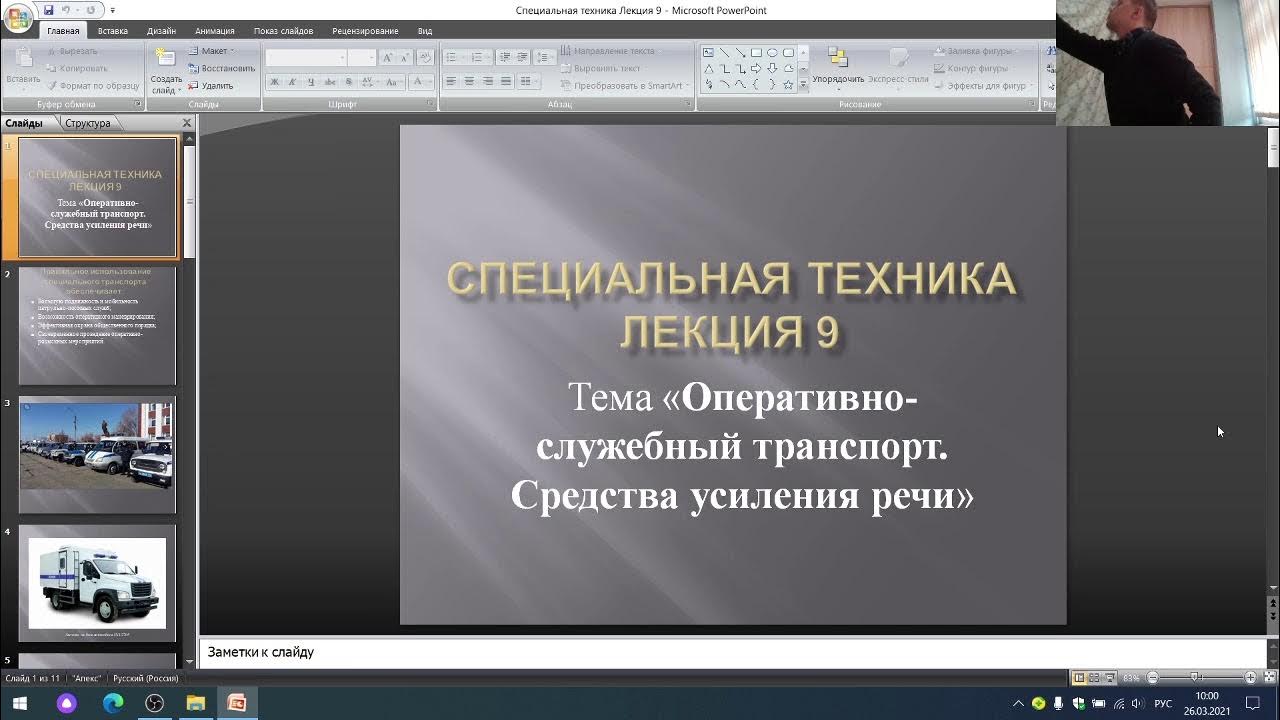Select the triangle shape in gallery
The image size is (1280, 720).
click(x=708, y=69)
